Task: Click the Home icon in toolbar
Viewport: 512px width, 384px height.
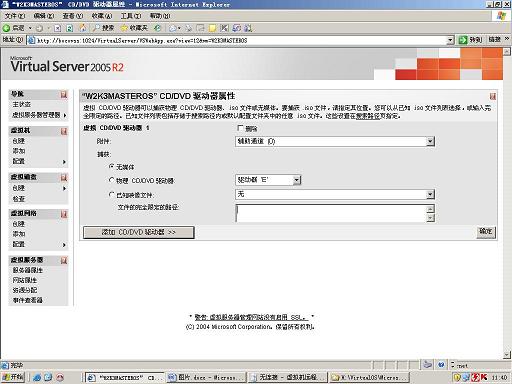Action: [82, 28]
